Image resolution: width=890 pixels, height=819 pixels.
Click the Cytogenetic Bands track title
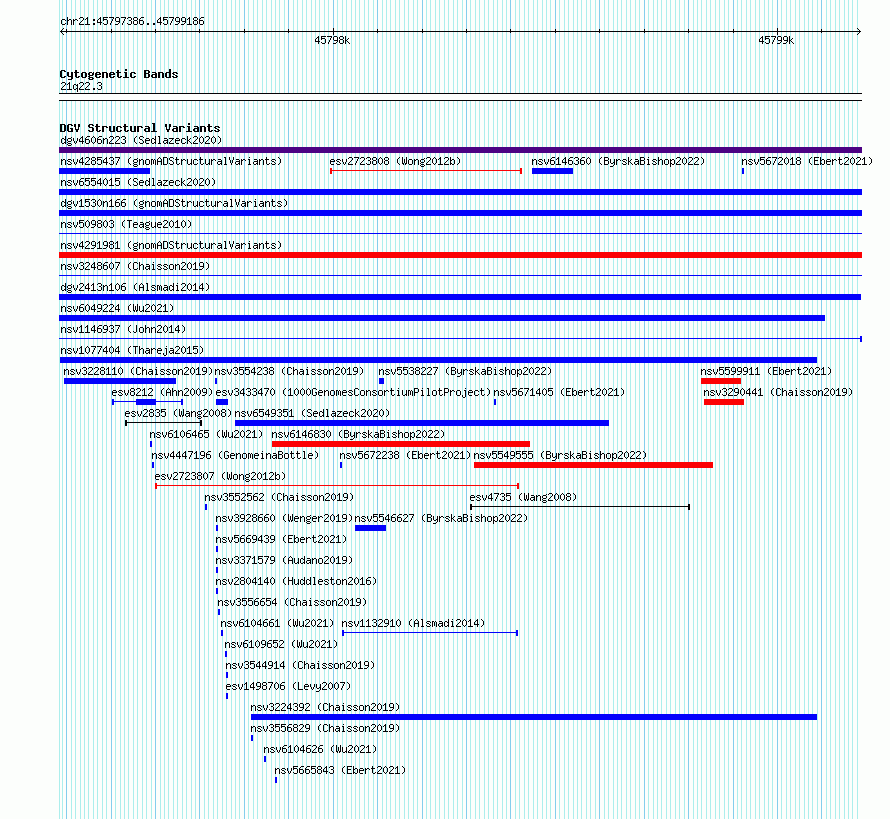pyautogui.click(x=119, y=74)
